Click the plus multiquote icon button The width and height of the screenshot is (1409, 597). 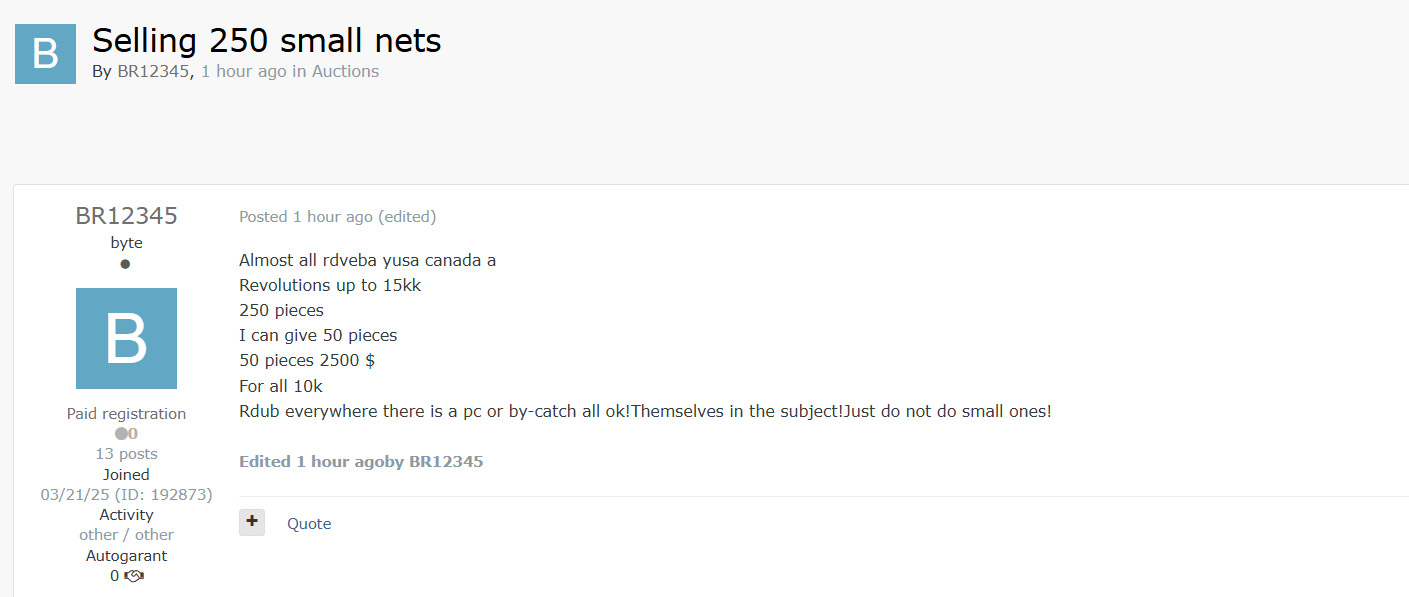(252, 522)
